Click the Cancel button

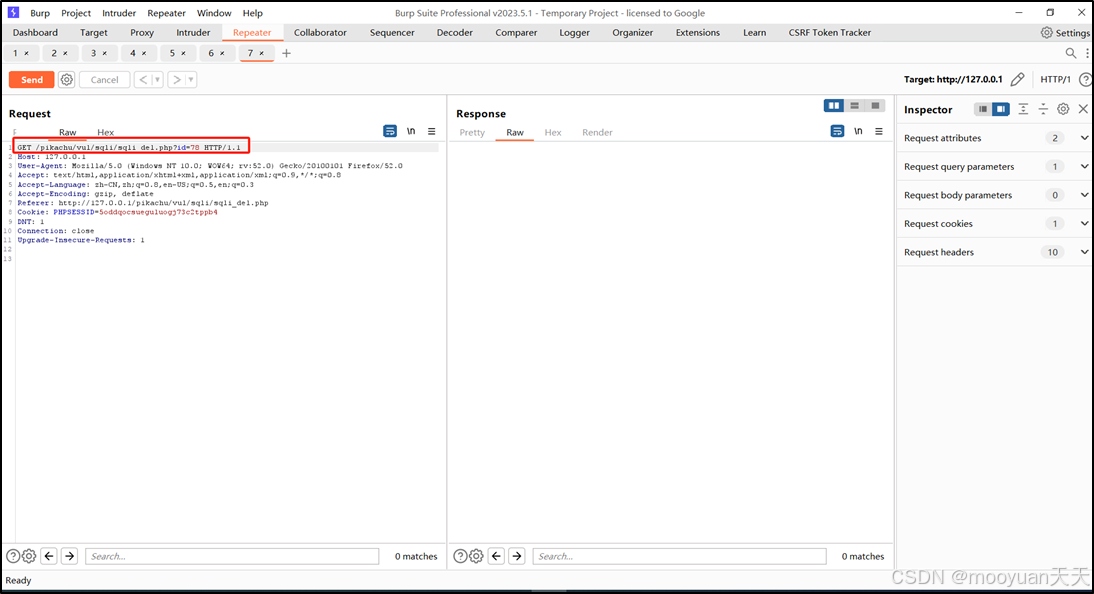point(105,80)
